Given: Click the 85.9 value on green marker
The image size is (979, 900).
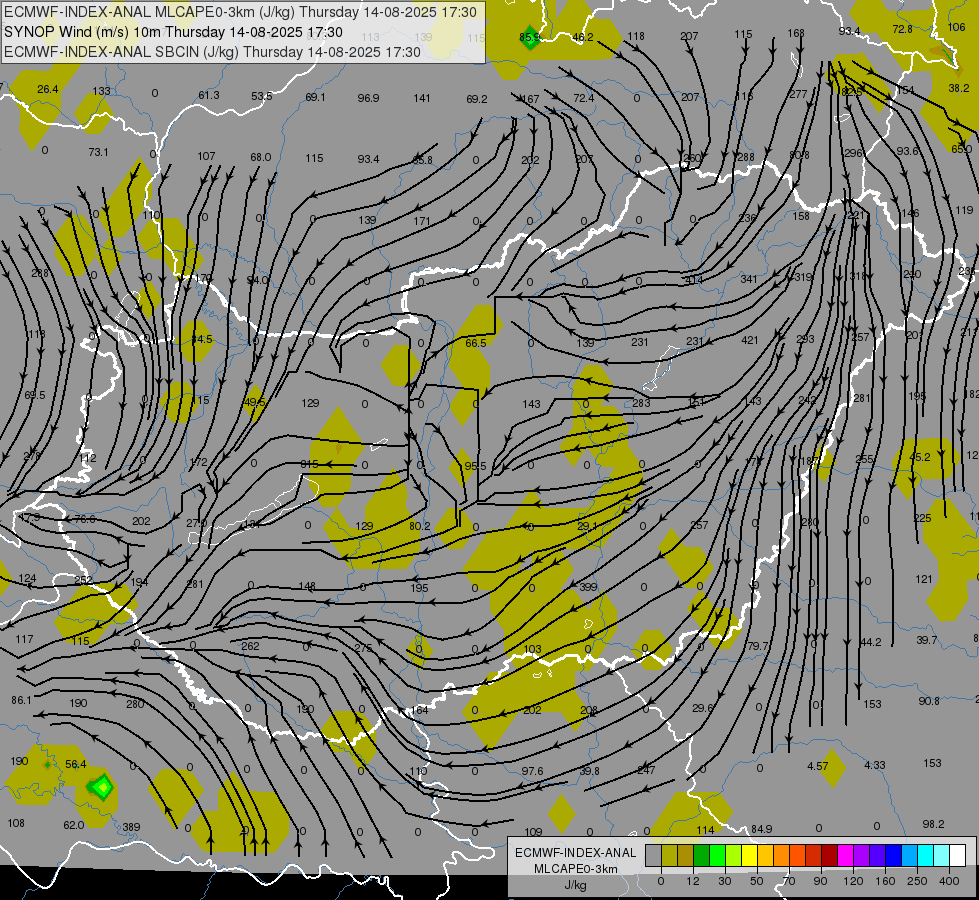Looking at the screenshot, I should click(529, 37).
